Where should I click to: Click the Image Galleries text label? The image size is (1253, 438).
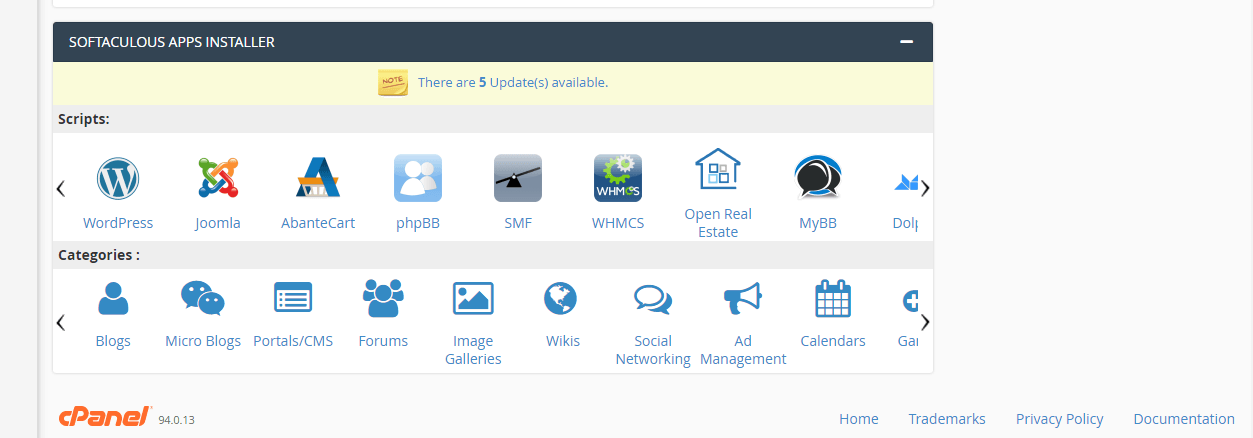tap(473, 350)
